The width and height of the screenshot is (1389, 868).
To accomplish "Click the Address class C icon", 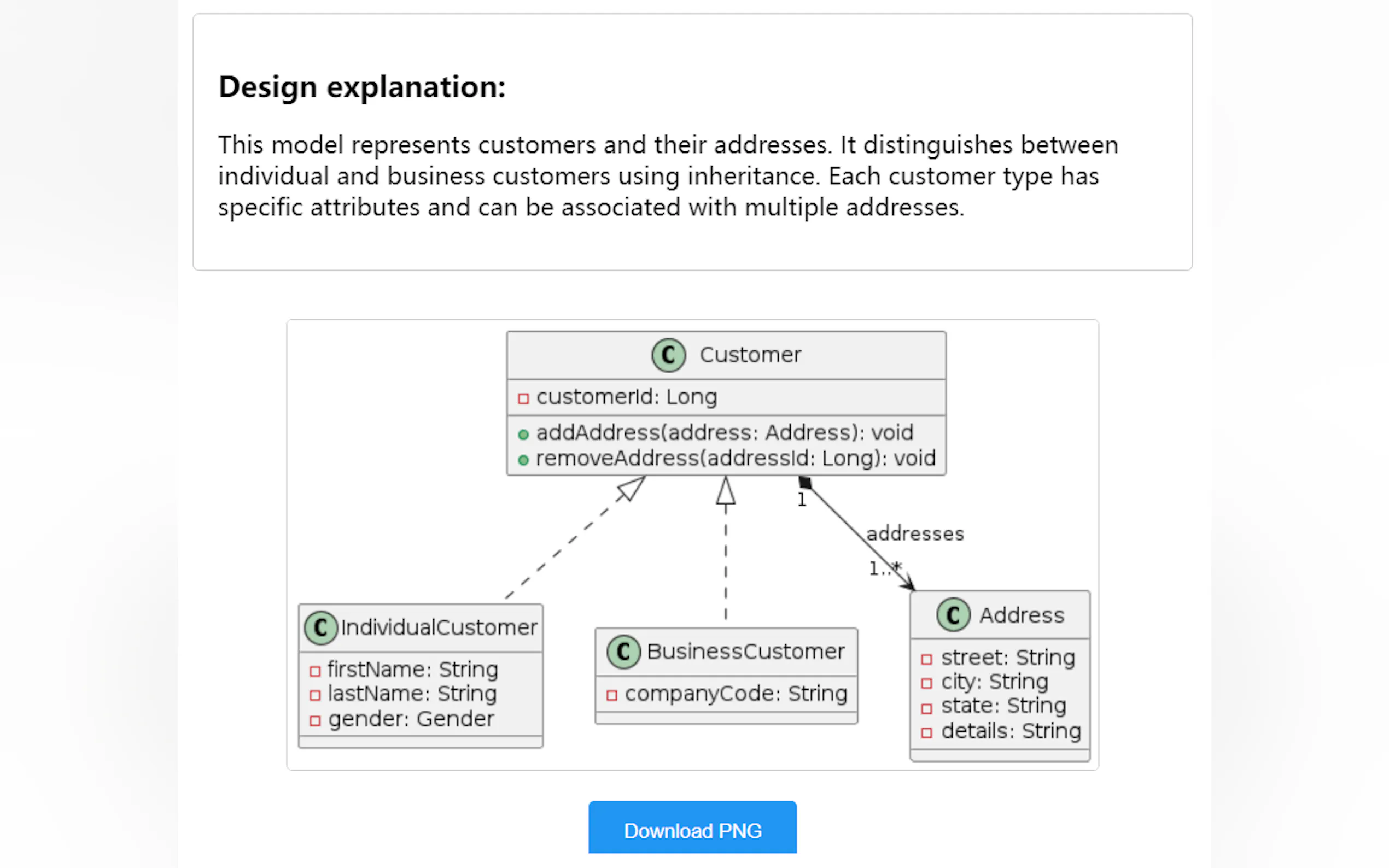I will (x=953, y=615).
